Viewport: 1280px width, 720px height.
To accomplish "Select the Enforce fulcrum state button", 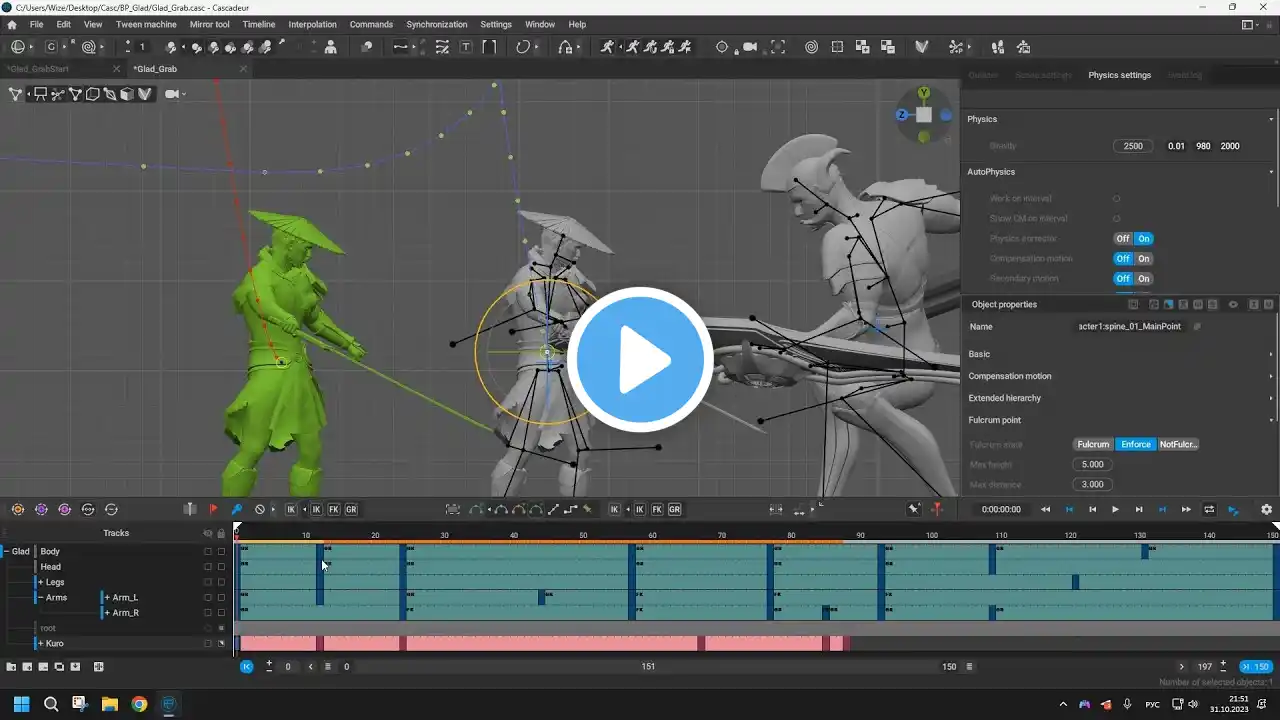I will coord(1135,444).
